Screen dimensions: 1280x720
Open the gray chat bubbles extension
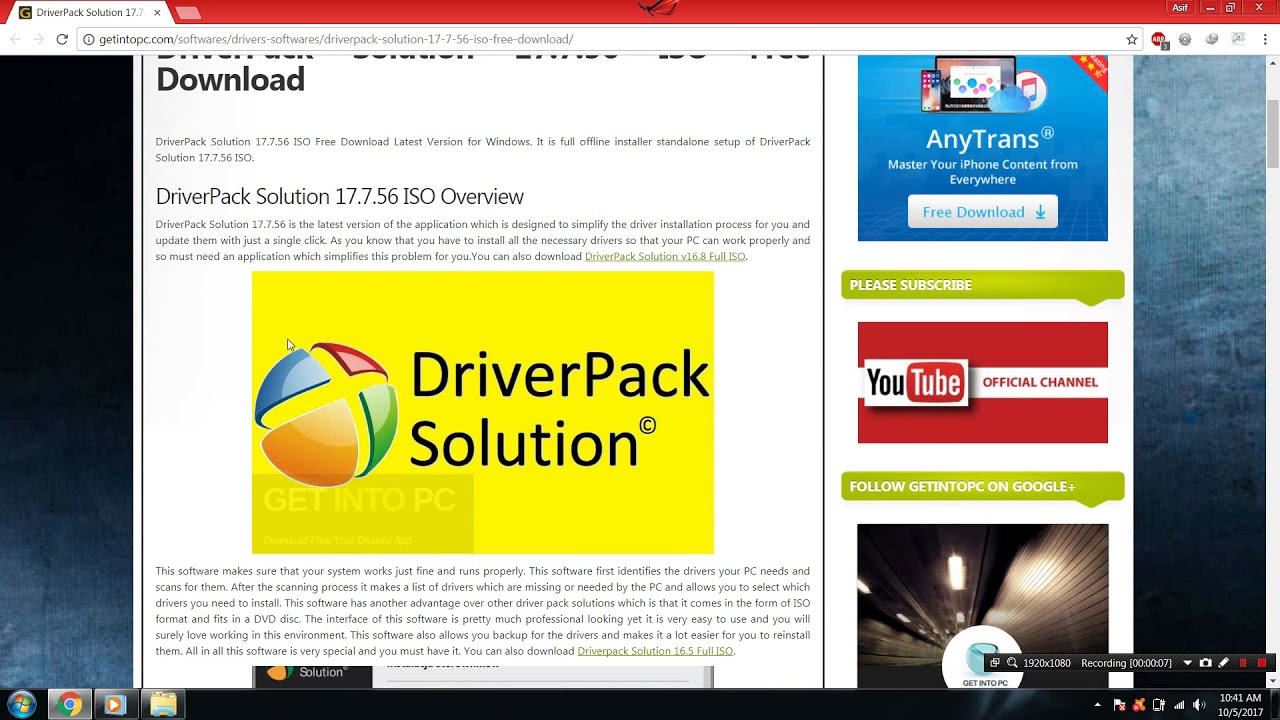pos(1211,39)
